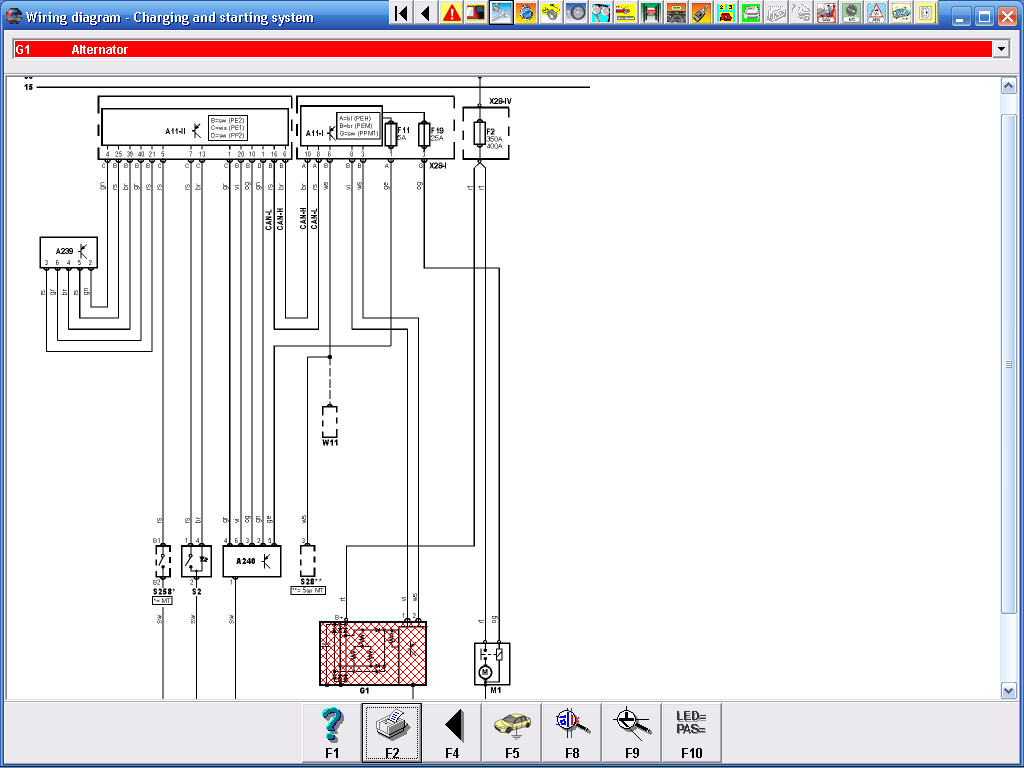This screenshot has height=768, width=1024.
Task: Go back using the F4 arrow button
Action: 452,733
